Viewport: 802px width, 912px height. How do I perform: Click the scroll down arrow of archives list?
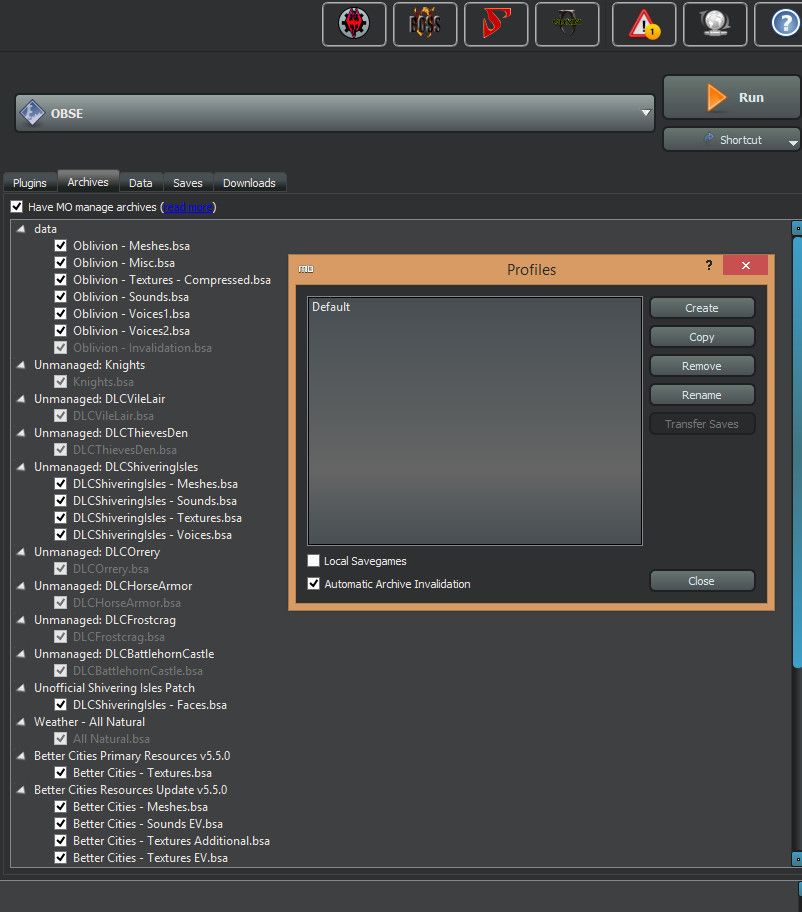797,858
